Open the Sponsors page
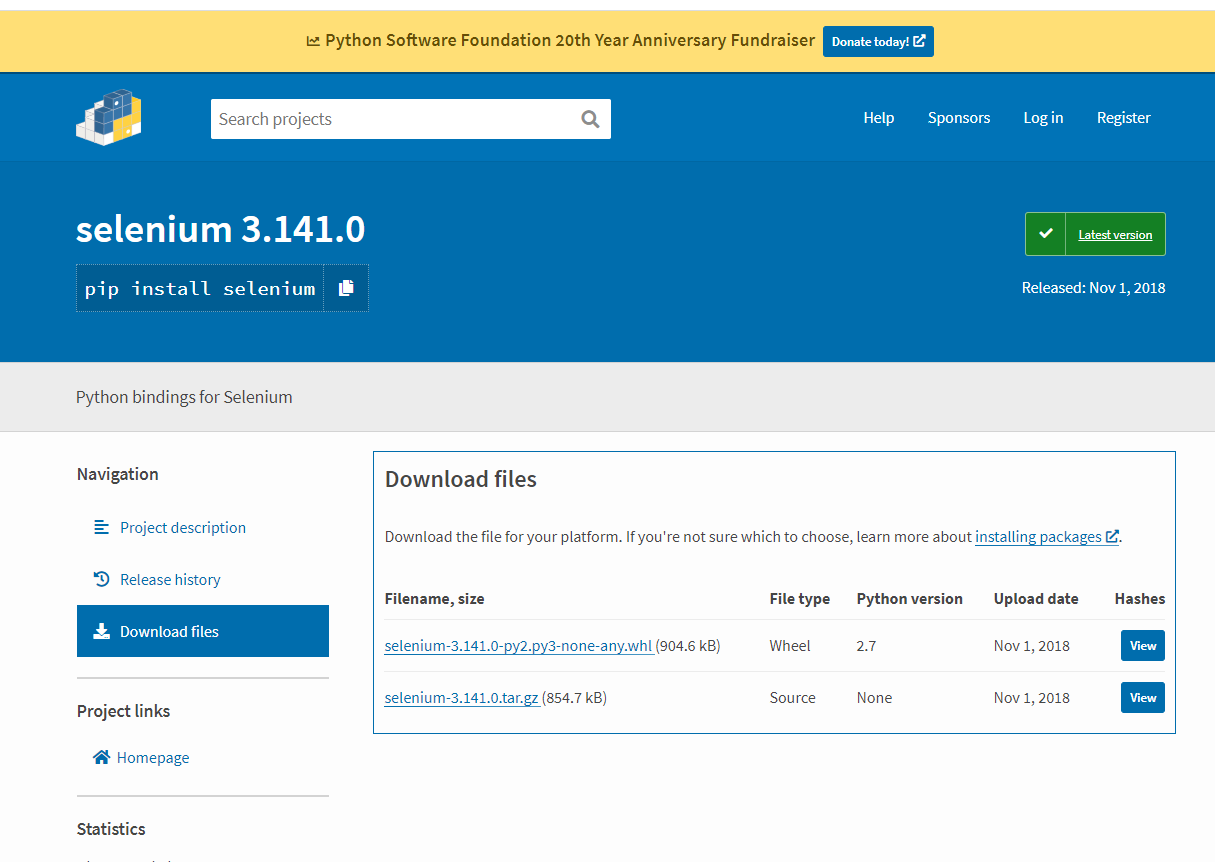 958,118
